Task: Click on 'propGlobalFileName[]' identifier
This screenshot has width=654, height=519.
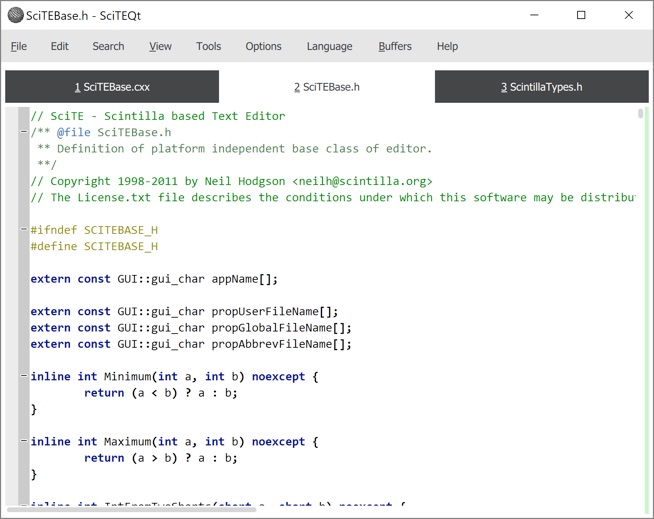Action: click(279, 328)
